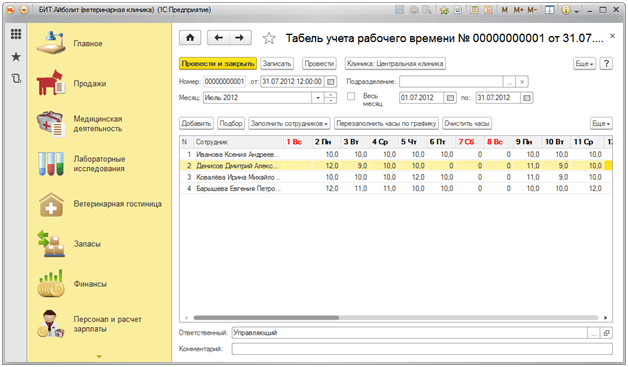
Task: Click the 7 Сб column header
Action: [x=469, y=142]
